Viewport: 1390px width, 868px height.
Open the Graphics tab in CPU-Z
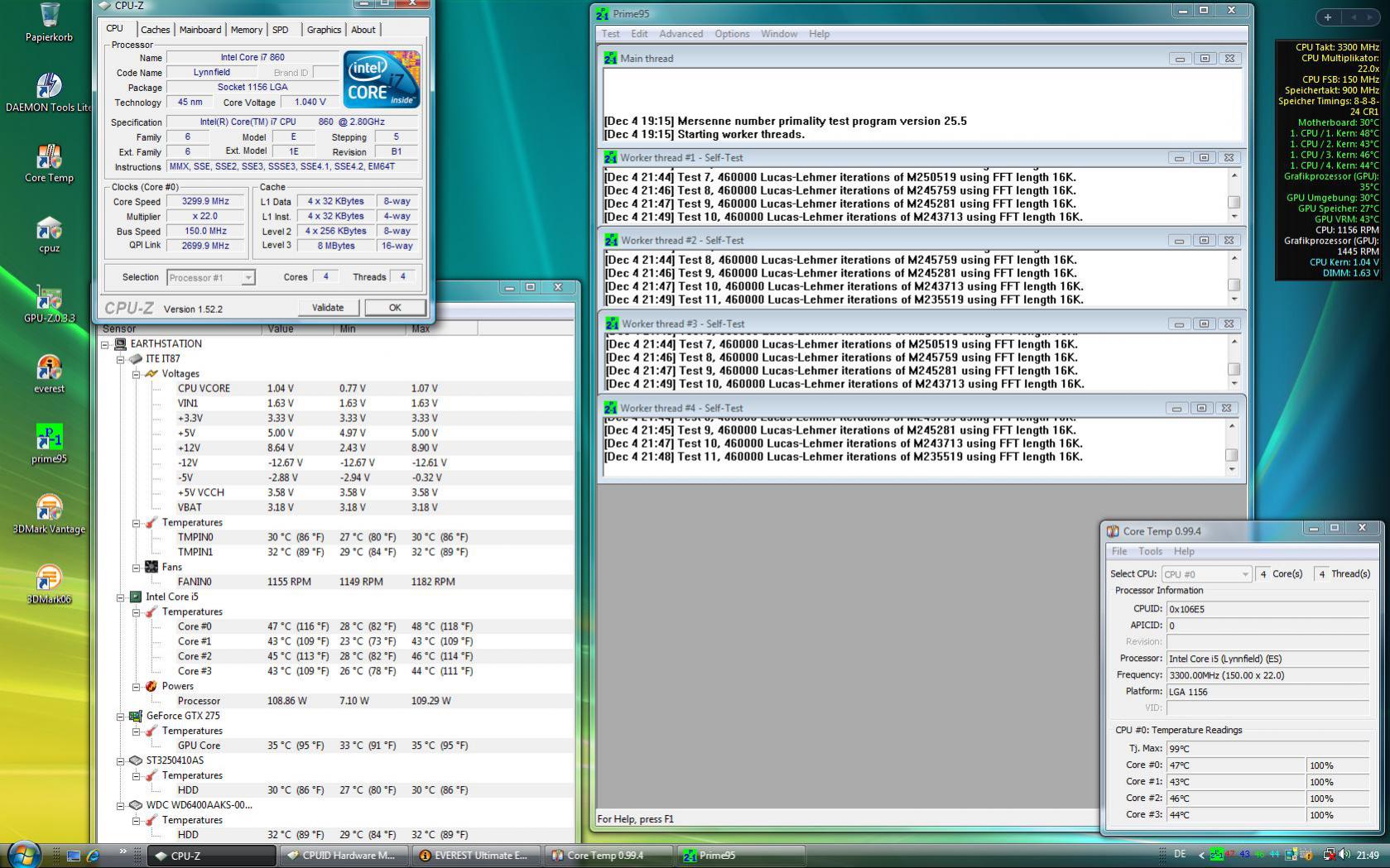pyautogui.click(x=324, y=30)
